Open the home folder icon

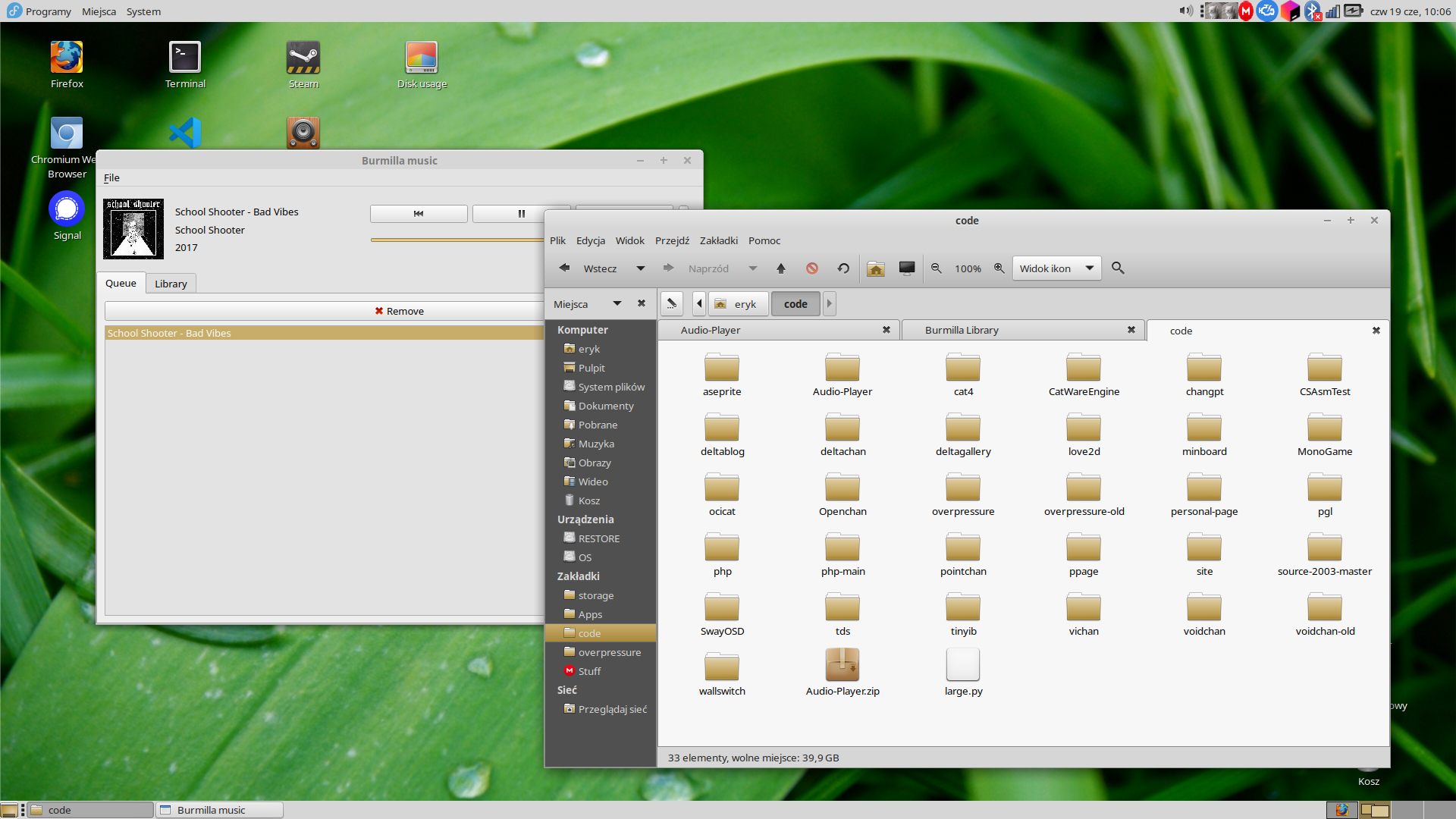click(x=876, y=268)
